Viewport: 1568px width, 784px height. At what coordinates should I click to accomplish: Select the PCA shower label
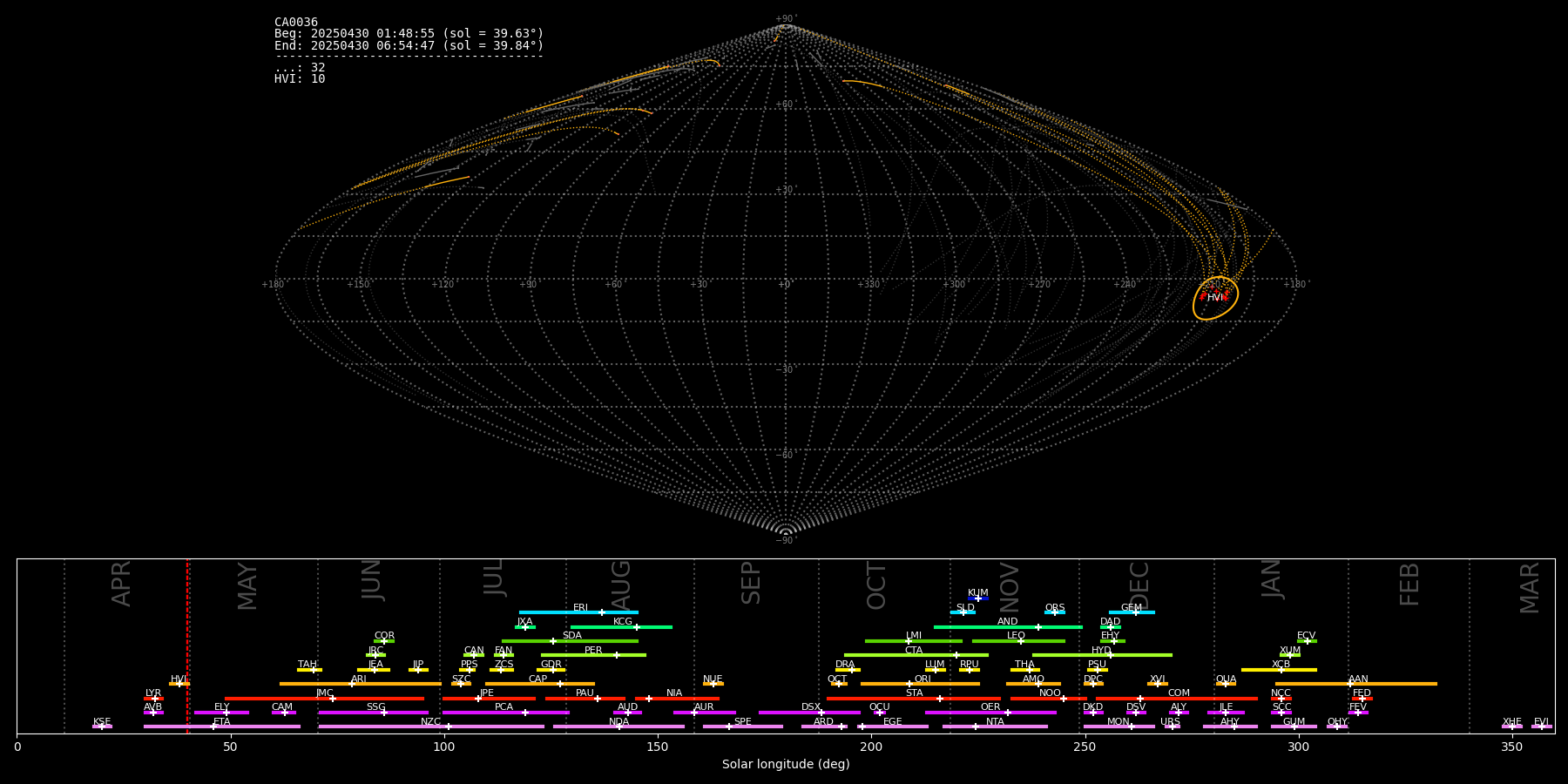(x=504, y=707)
